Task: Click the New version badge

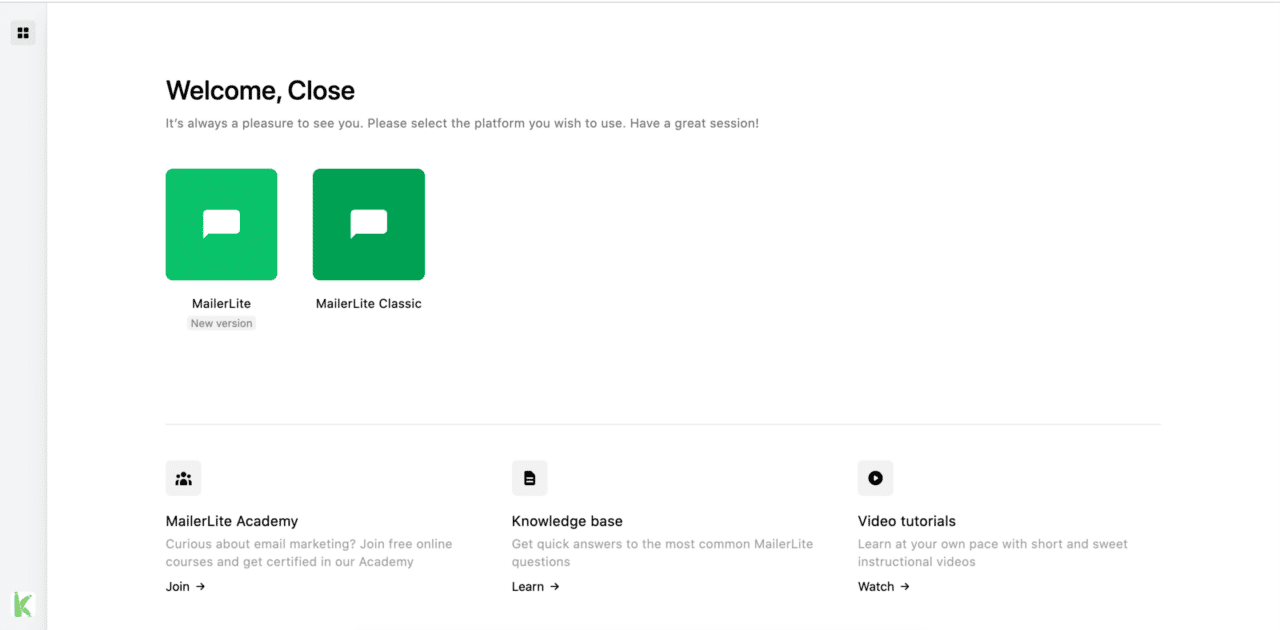Action: [x=221, y=322]
